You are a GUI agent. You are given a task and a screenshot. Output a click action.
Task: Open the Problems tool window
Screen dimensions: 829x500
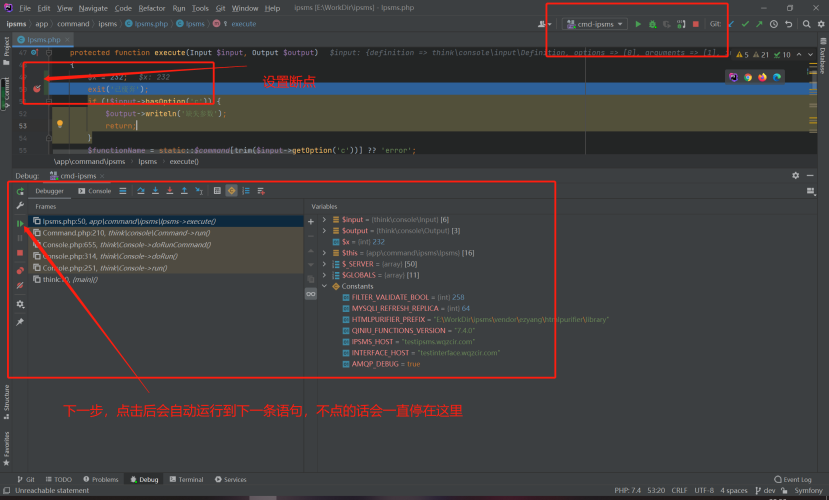[x=100, y=479]
